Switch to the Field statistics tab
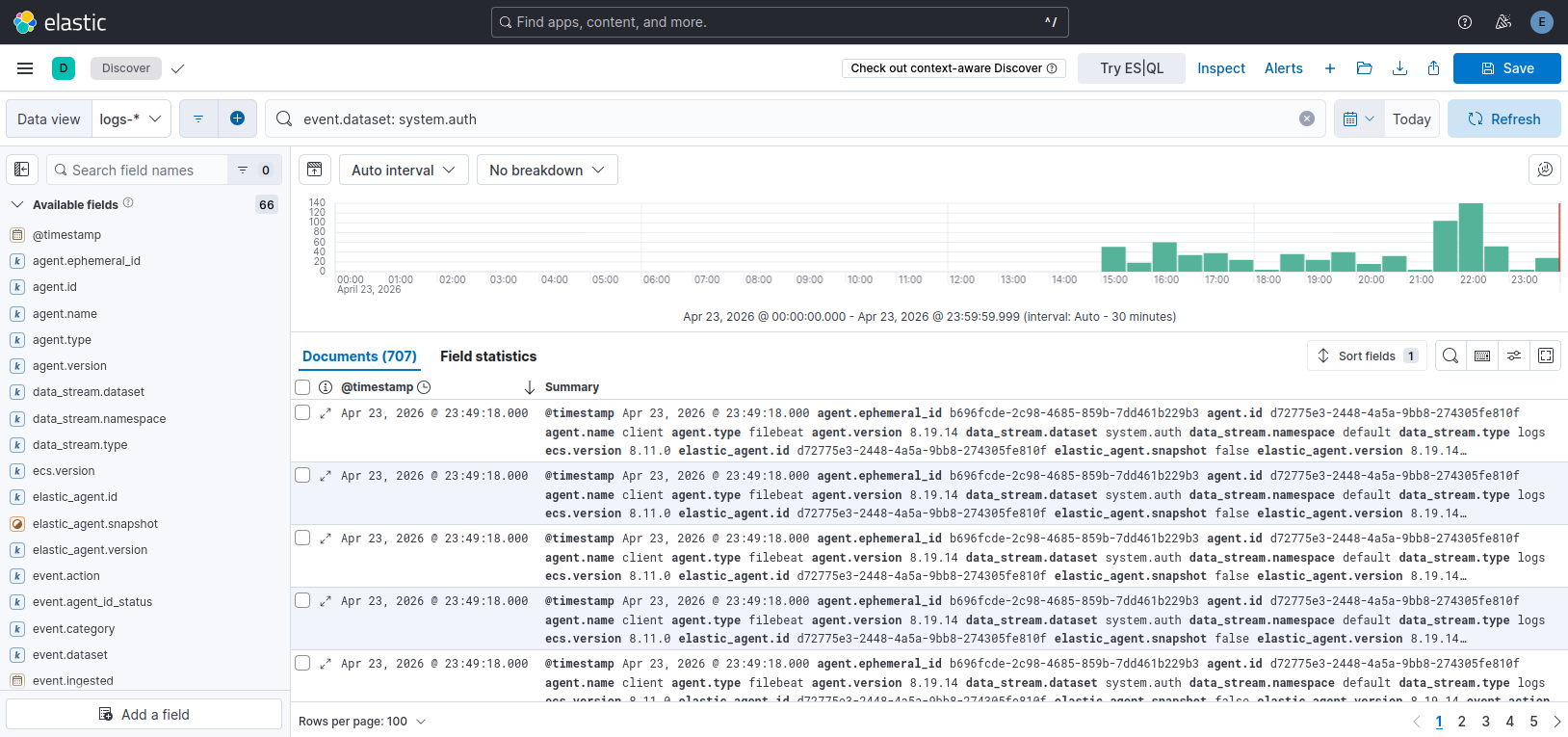 tap(488, 356)
